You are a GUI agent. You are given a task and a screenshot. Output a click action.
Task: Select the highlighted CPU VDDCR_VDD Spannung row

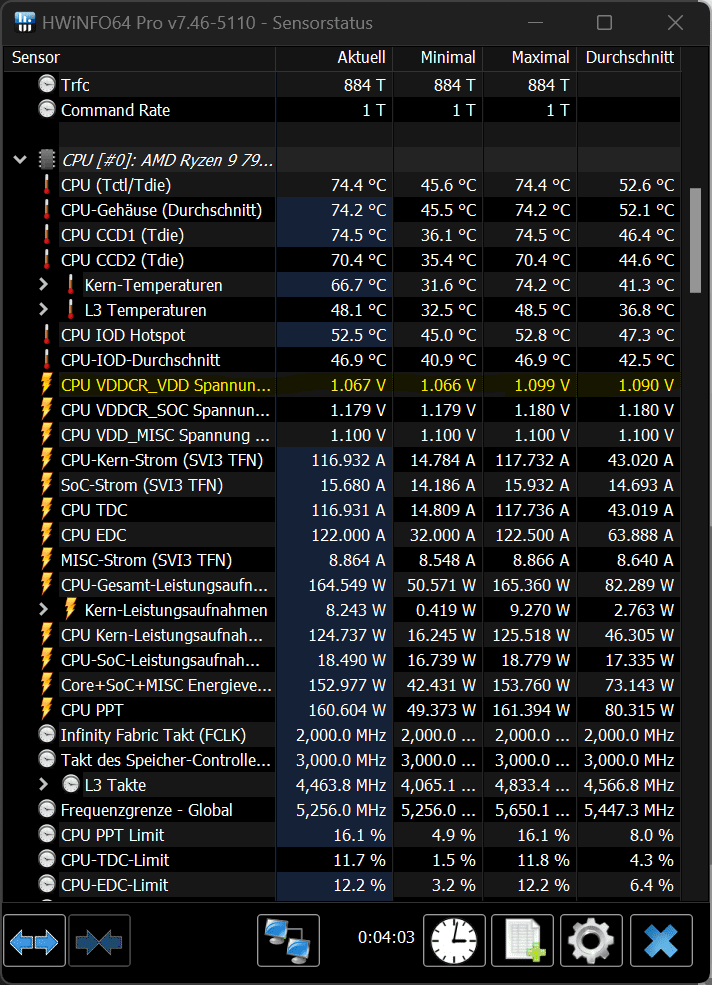tap(166, 385)
